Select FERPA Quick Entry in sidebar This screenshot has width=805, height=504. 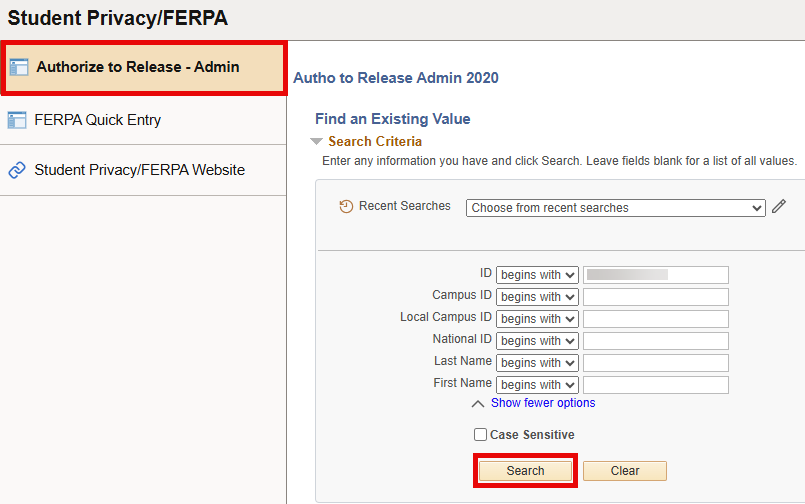tap(98, 120)
